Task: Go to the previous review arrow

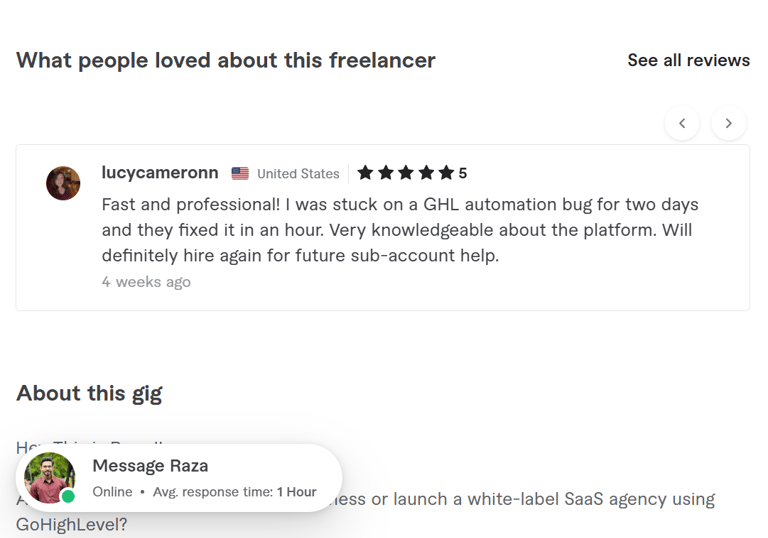Action: pyautogui.click(x=682, y=123)
